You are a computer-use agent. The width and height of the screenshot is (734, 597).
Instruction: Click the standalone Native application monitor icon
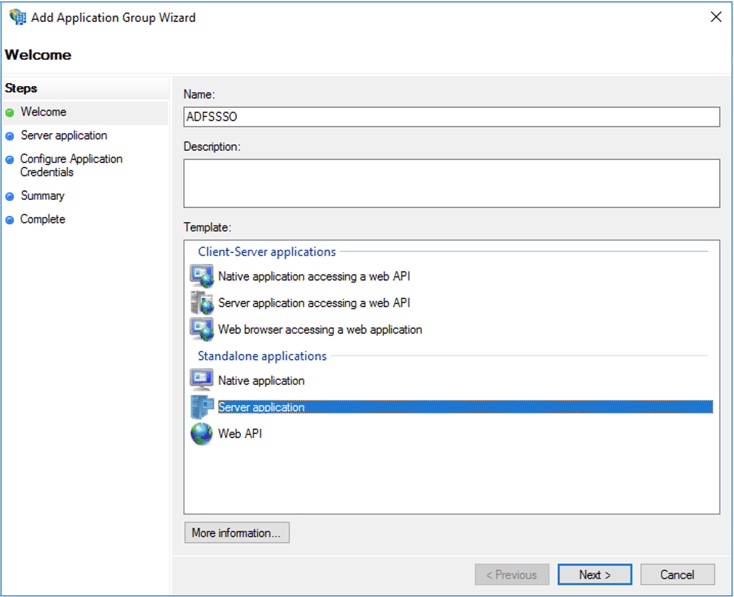(x=201, y=380)
